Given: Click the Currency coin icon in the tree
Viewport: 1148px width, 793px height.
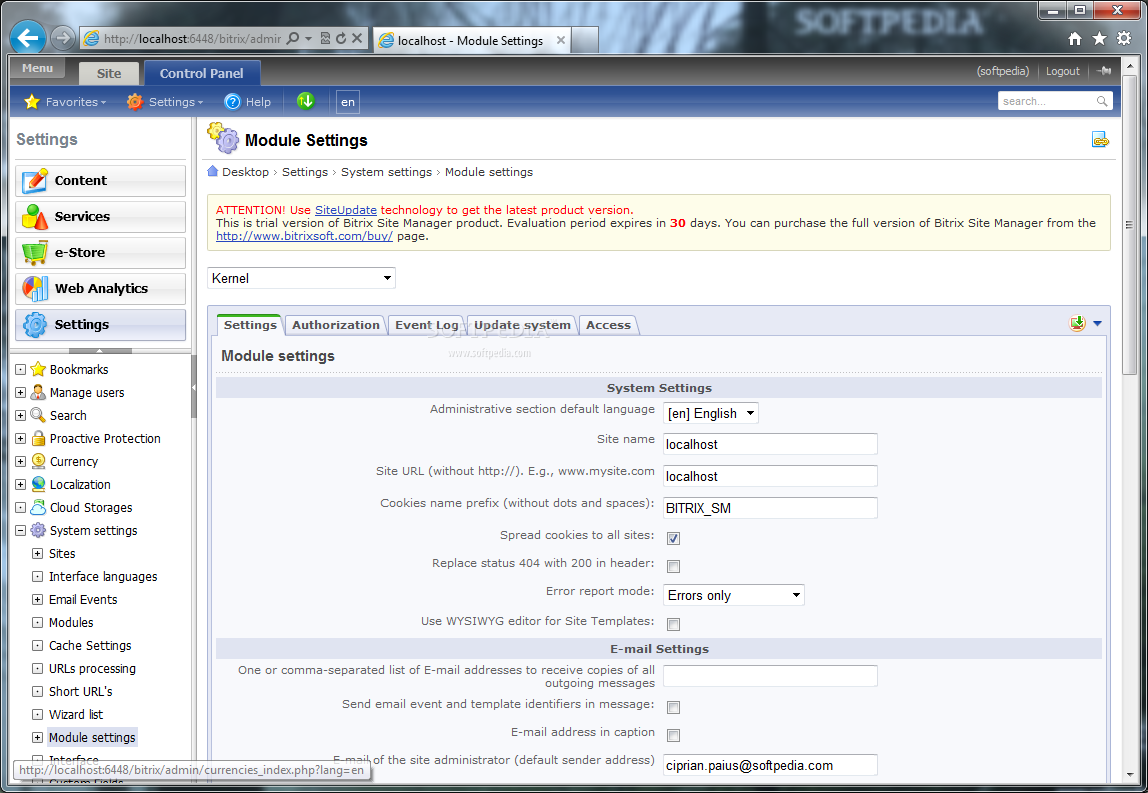Looking at the screenshot, I should pos(38,461).
